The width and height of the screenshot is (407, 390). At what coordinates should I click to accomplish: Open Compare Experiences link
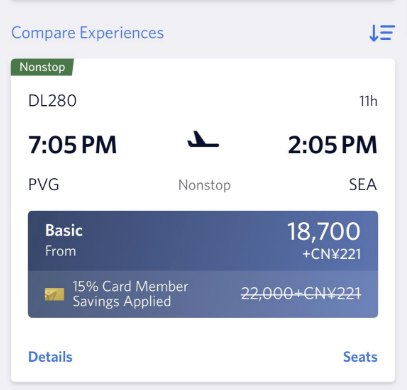(x=88, y=33)
